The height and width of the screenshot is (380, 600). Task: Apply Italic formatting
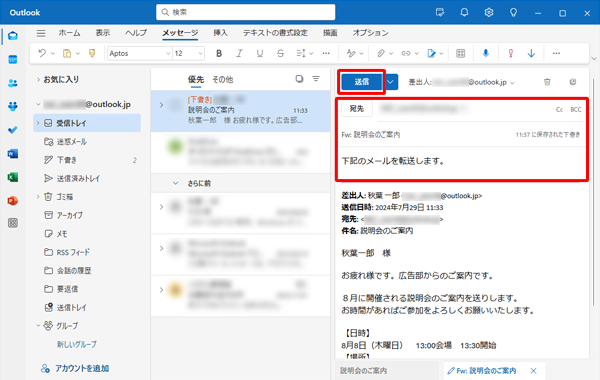coord(240,53)
